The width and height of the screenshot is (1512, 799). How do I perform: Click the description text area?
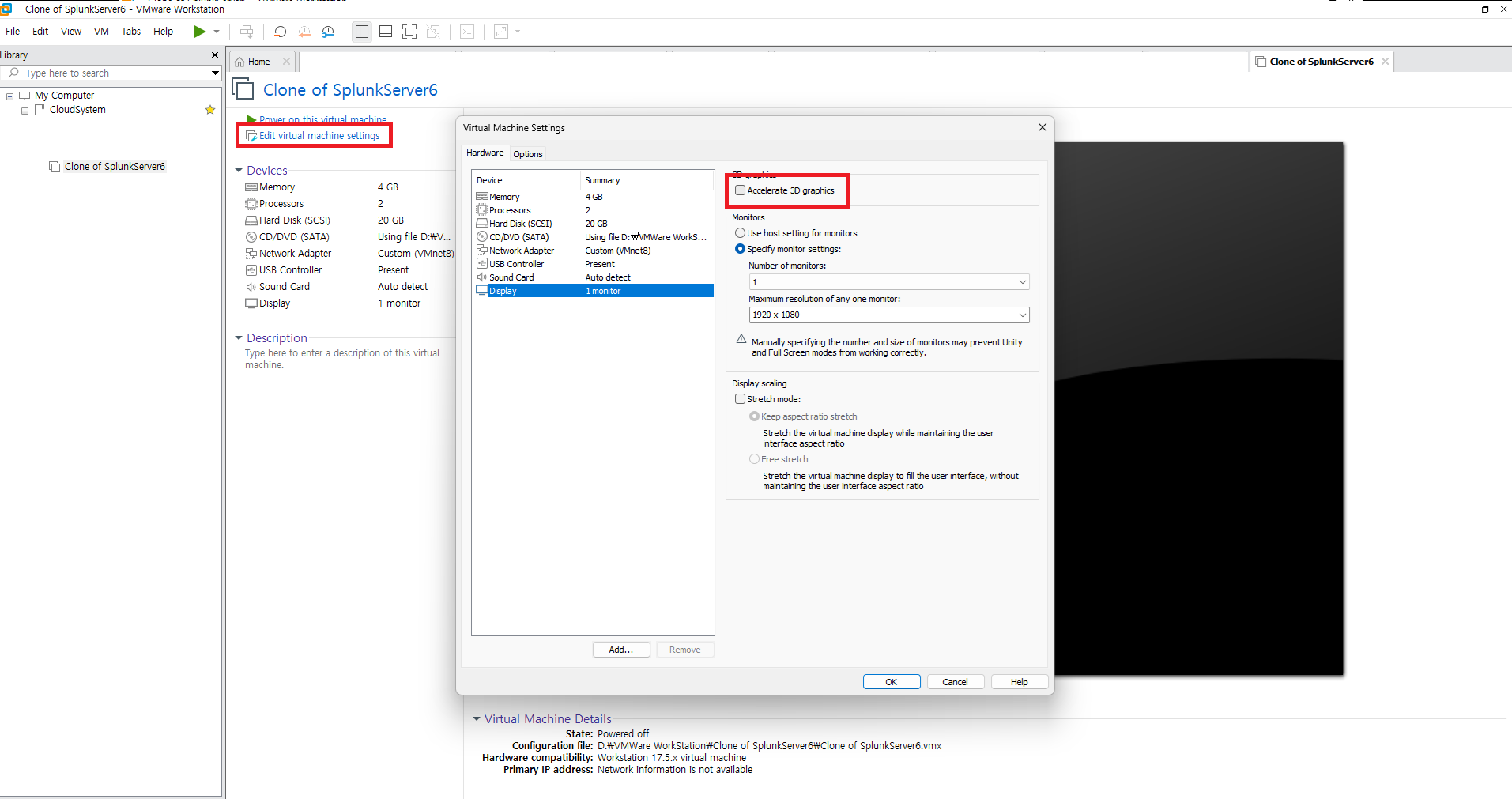pyautogui.click(x=342, y=359)
